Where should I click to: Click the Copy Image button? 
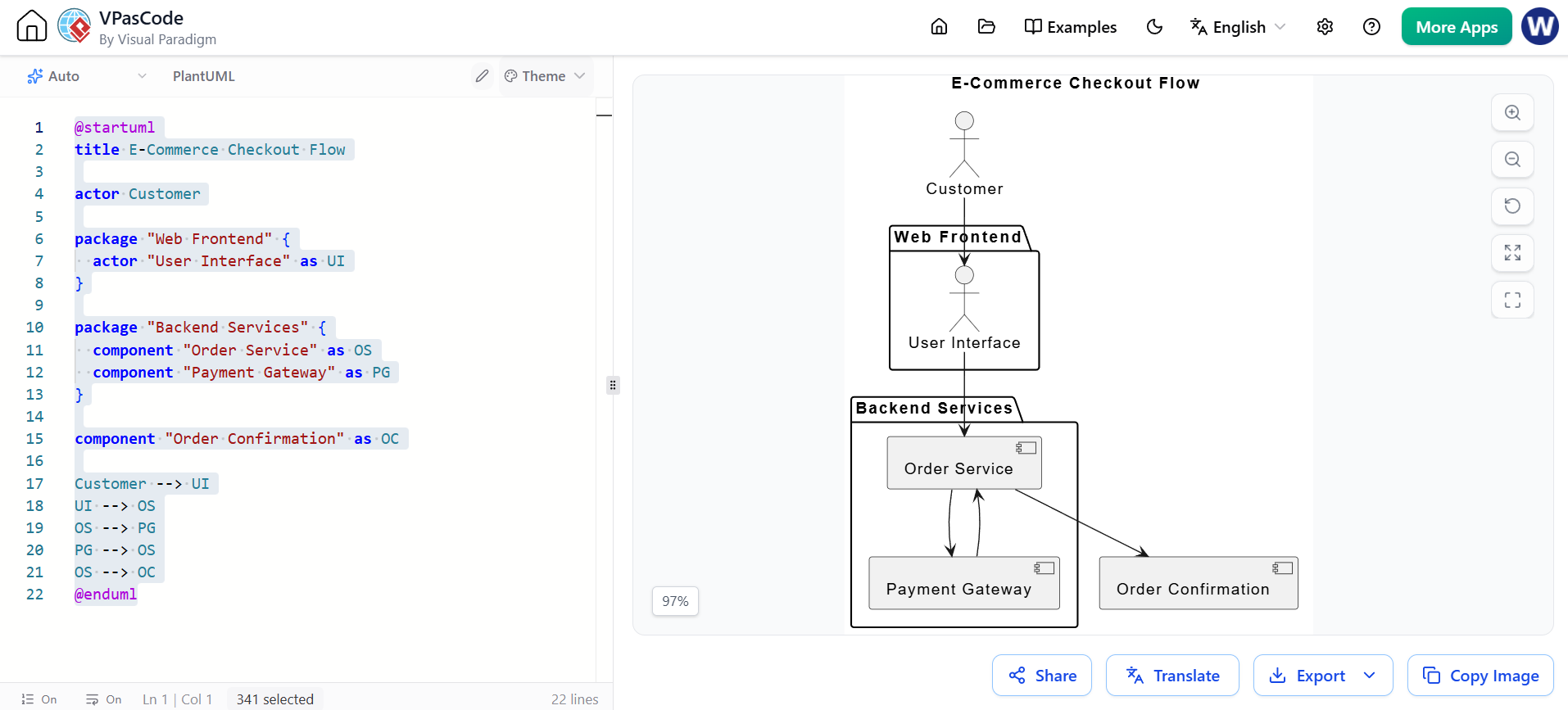(x=1480, y=676)
